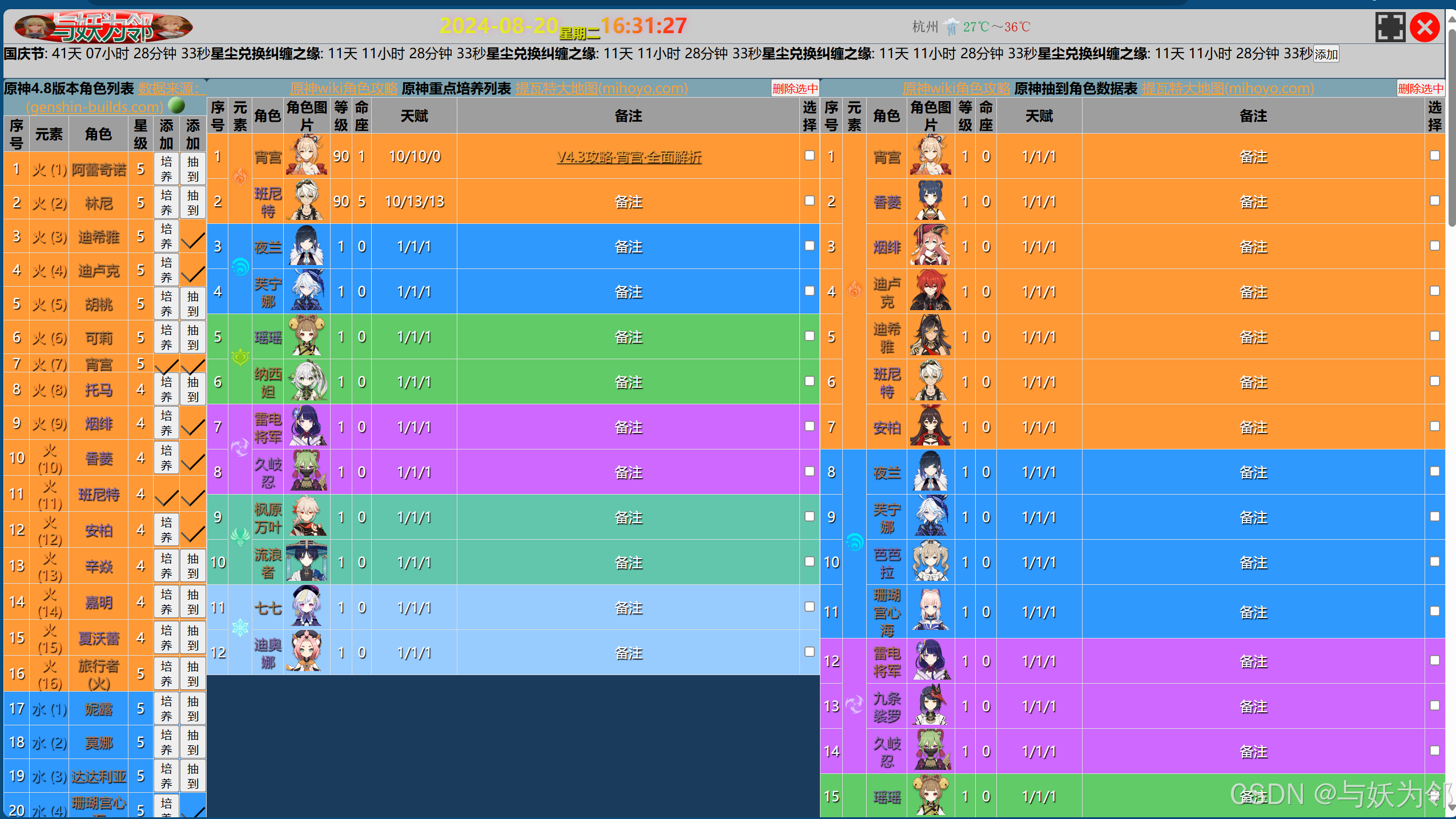Open 原神wiki角色攻略 link above 培养列表
1456x819 pixels.
coord(343,89)
